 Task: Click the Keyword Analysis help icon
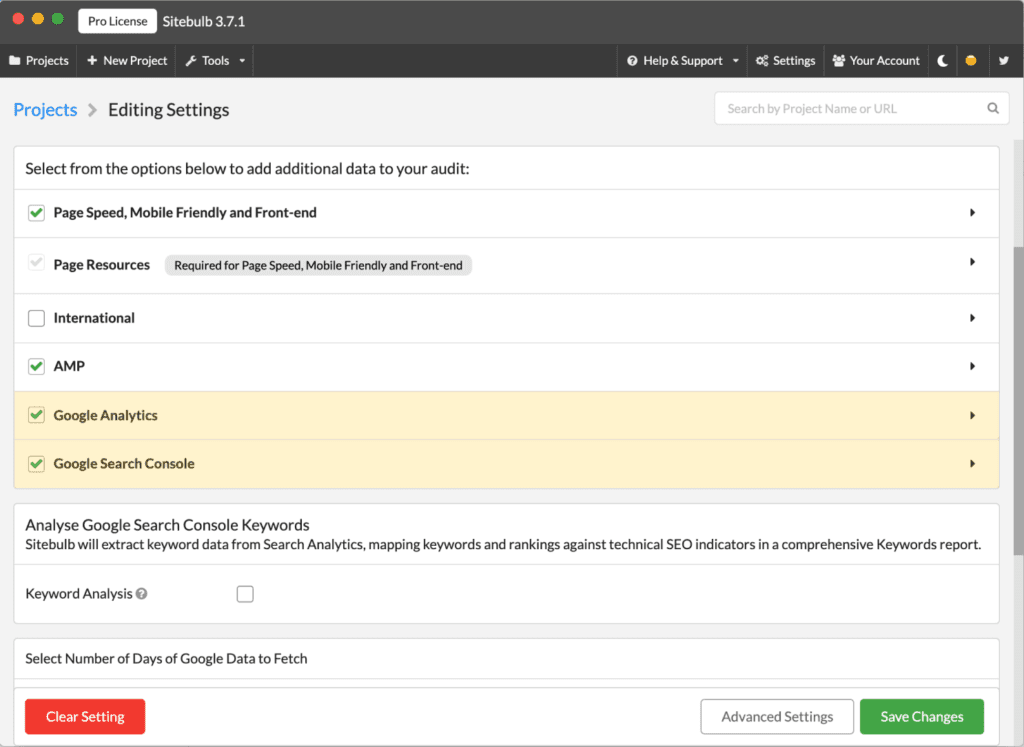[x=142, y=594]
